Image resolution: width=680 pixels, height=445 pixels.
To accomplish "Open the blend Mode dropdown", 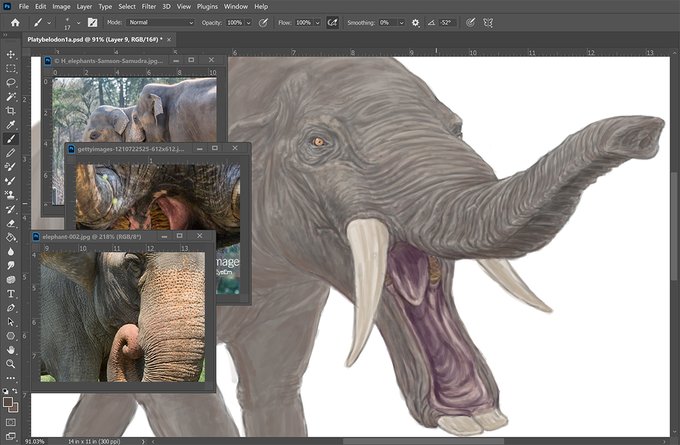I will (x=162, y=22).
